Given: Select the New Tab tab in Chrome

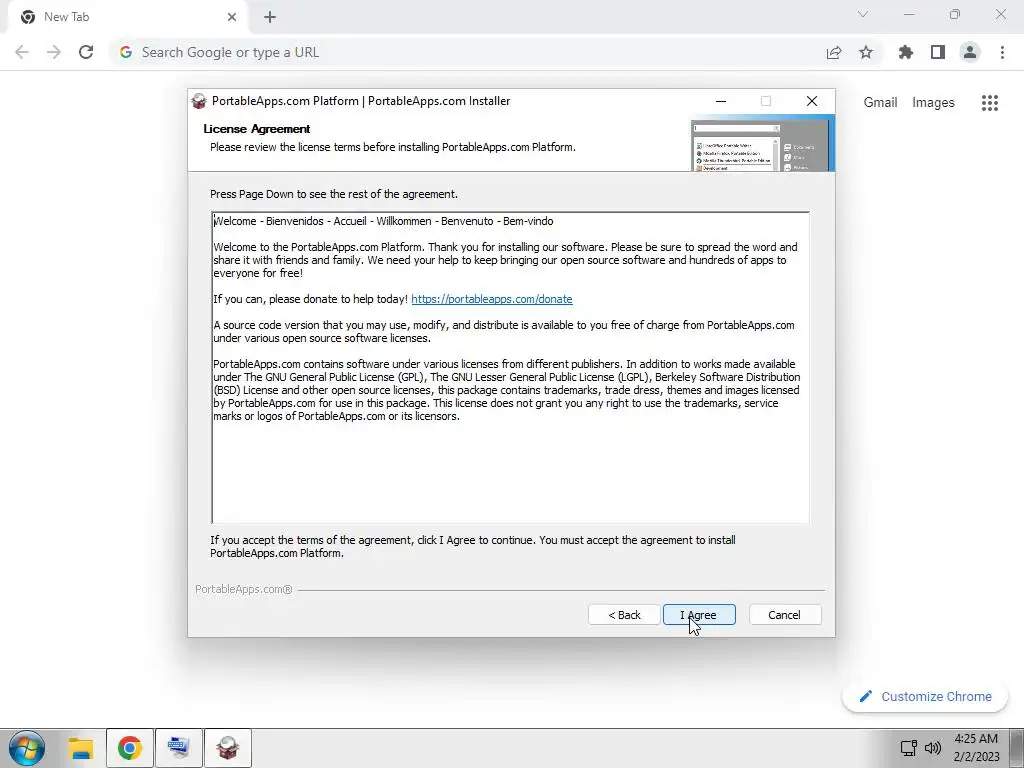Looking at the screenshot, I should pyautogui.click(x=129, y=17).
